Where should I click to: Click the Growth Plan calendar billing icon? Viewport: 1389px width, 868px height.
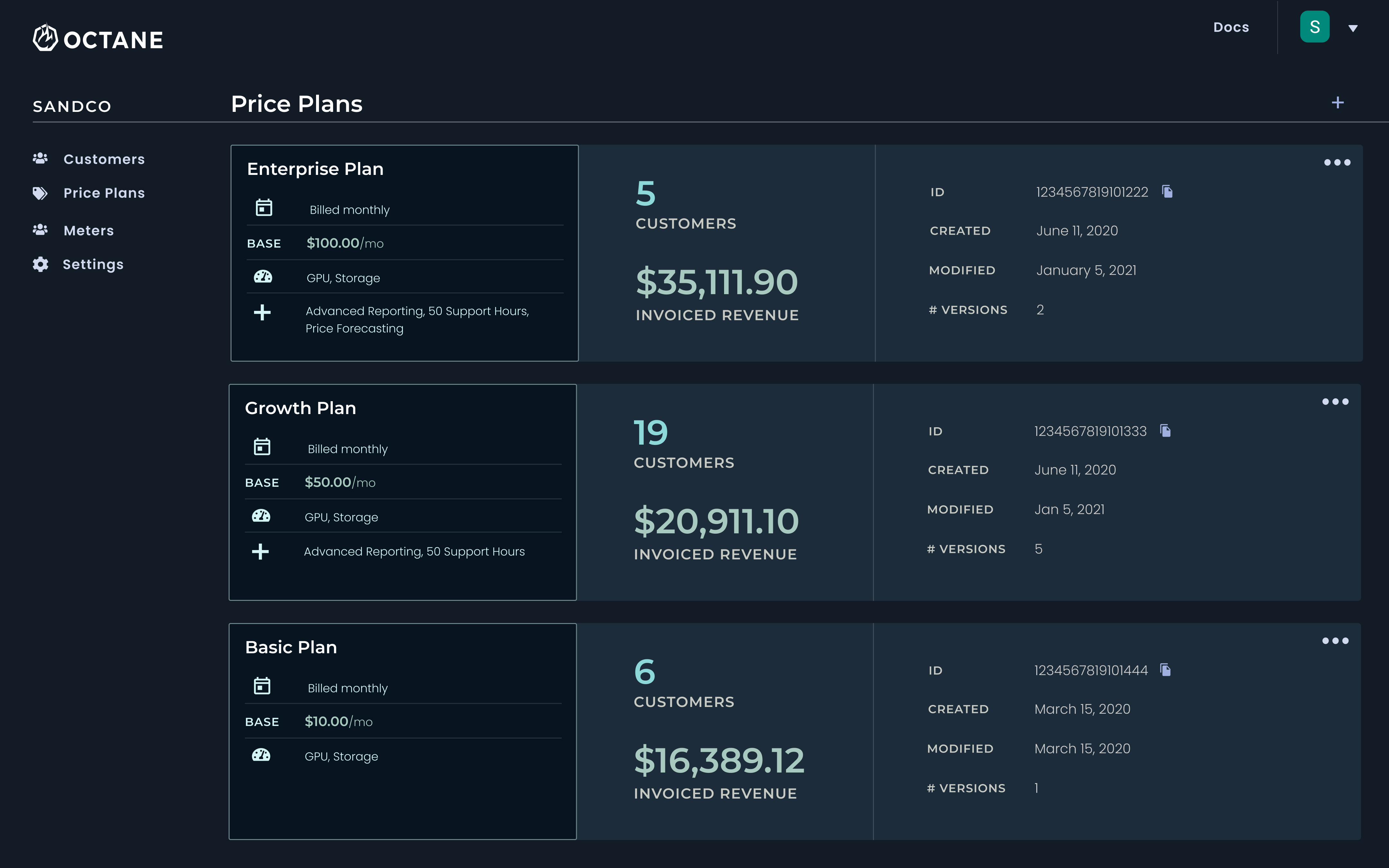click(x=262, y=447)
